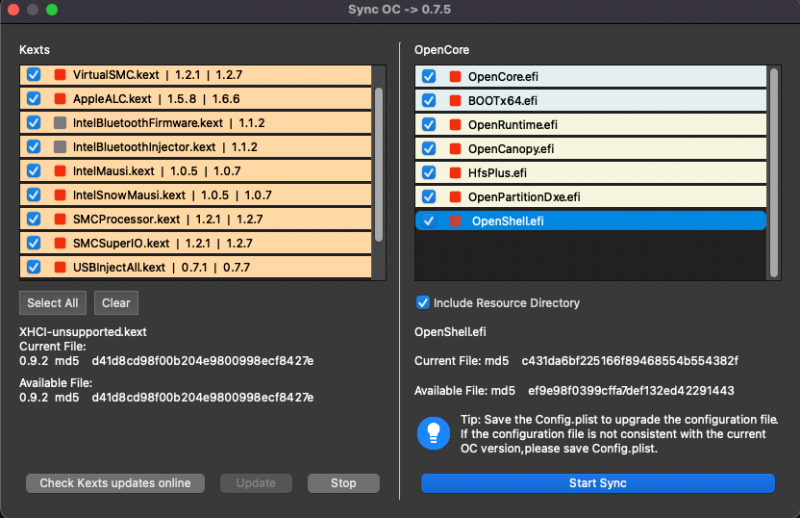Toggle OpenRuntime.efi checkbox
This screenshot has height=518, width=800.
click(x=429, y=125)
